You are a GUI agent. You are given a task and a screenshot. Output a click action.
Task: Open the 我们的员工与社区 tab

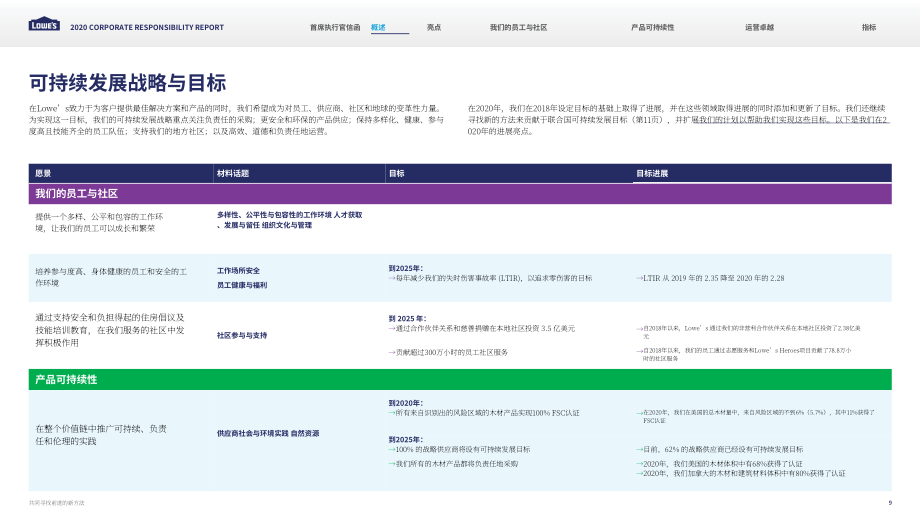[x=519, y=28]
